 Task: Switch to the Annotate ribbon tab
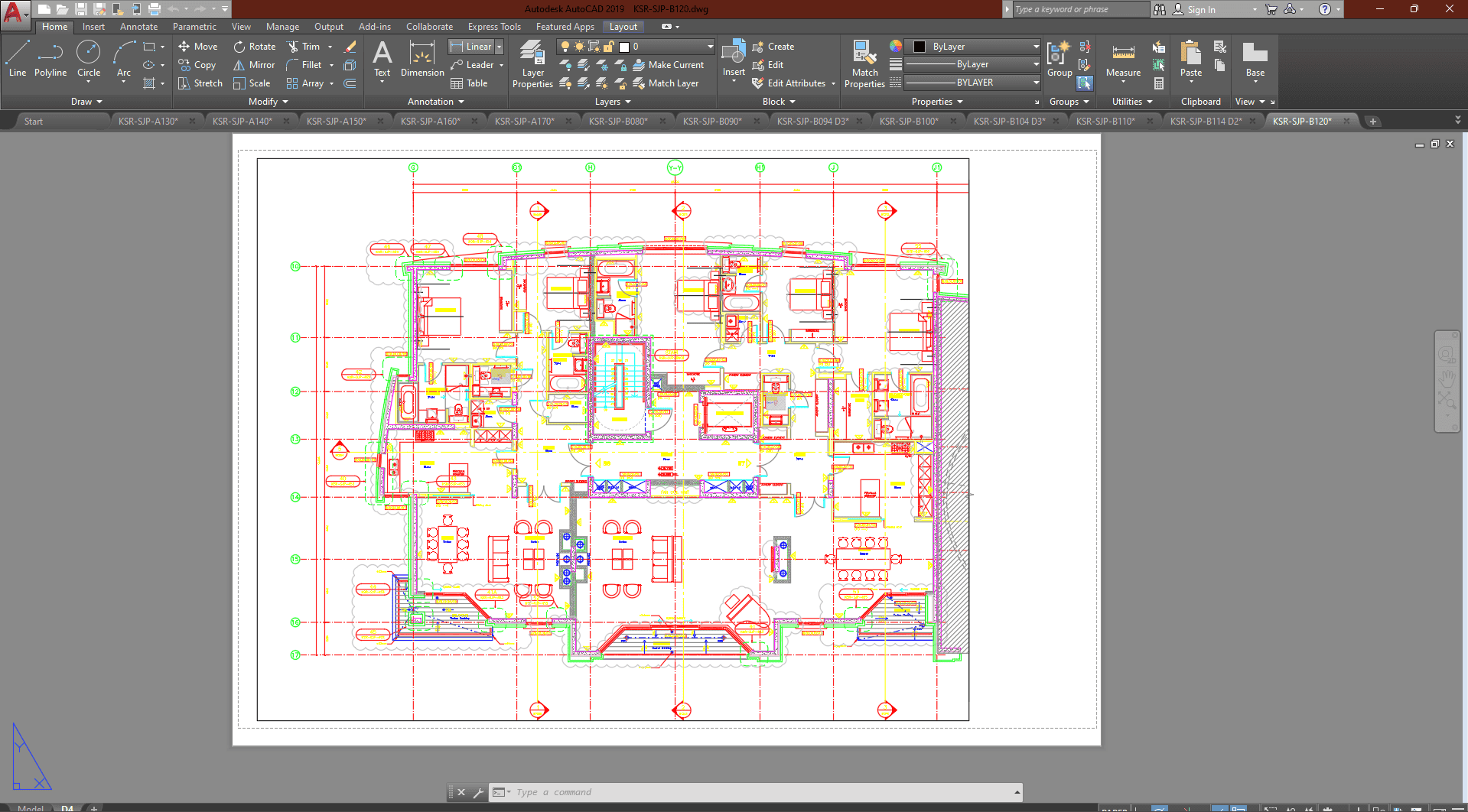pyautogui.click(x=138, y=27)
